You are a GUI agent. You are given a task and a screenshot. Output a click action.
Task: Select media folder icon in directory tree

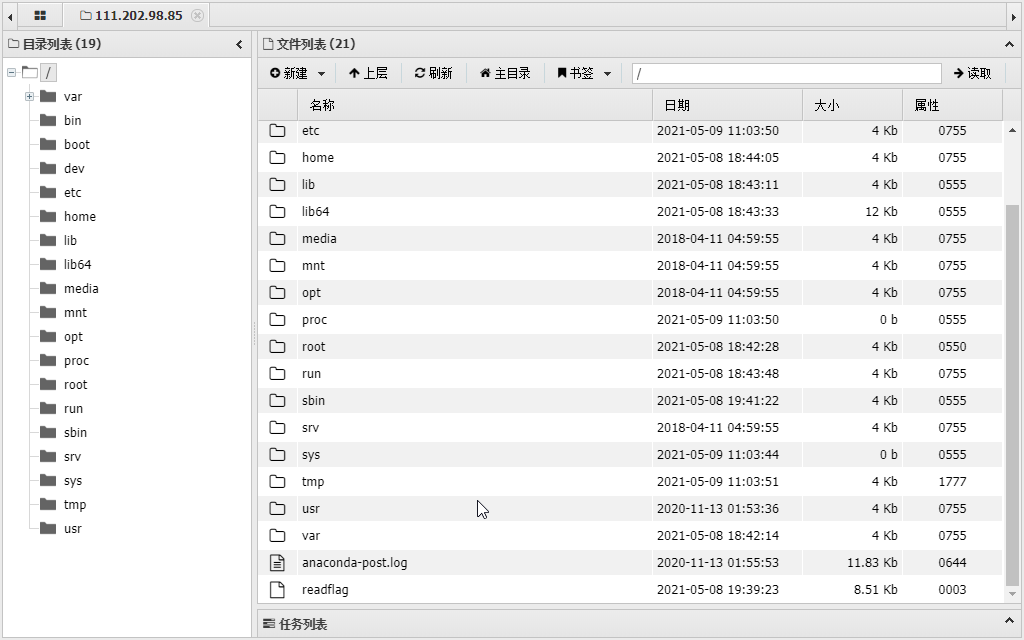coord(48,288)
